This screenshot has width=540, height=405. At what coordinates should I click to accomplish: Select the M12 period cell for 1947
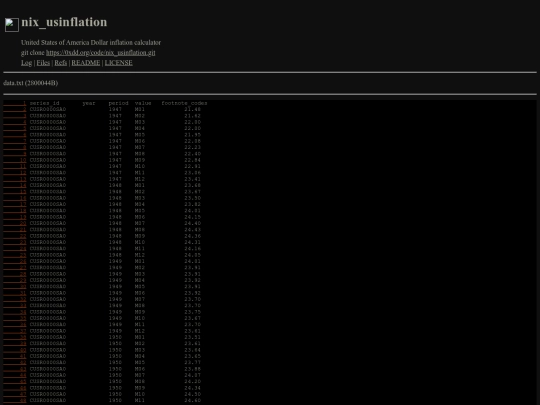click(140, 179)
